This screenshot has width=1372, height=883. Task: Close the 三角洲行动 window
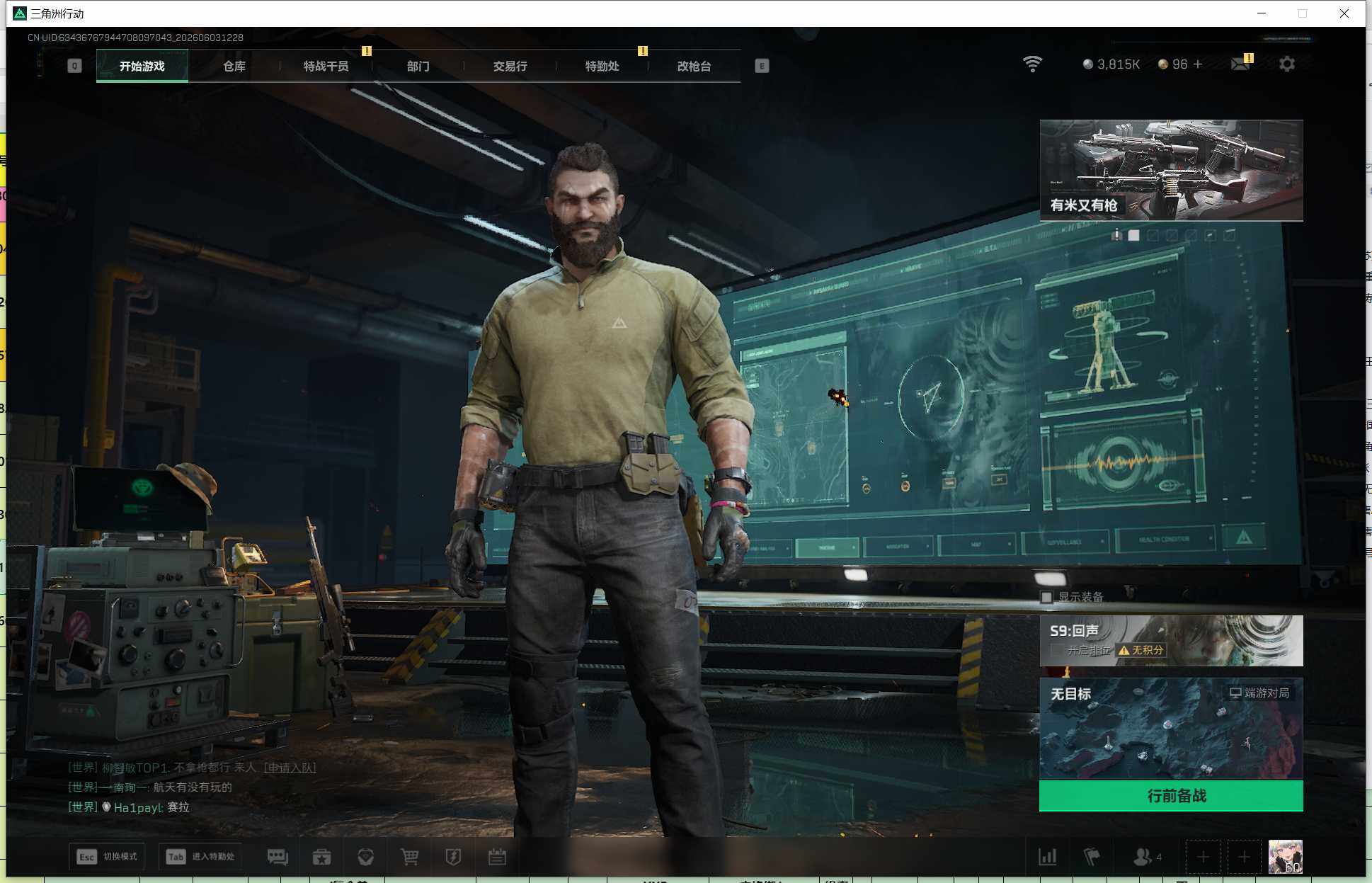pos(1344,13)
